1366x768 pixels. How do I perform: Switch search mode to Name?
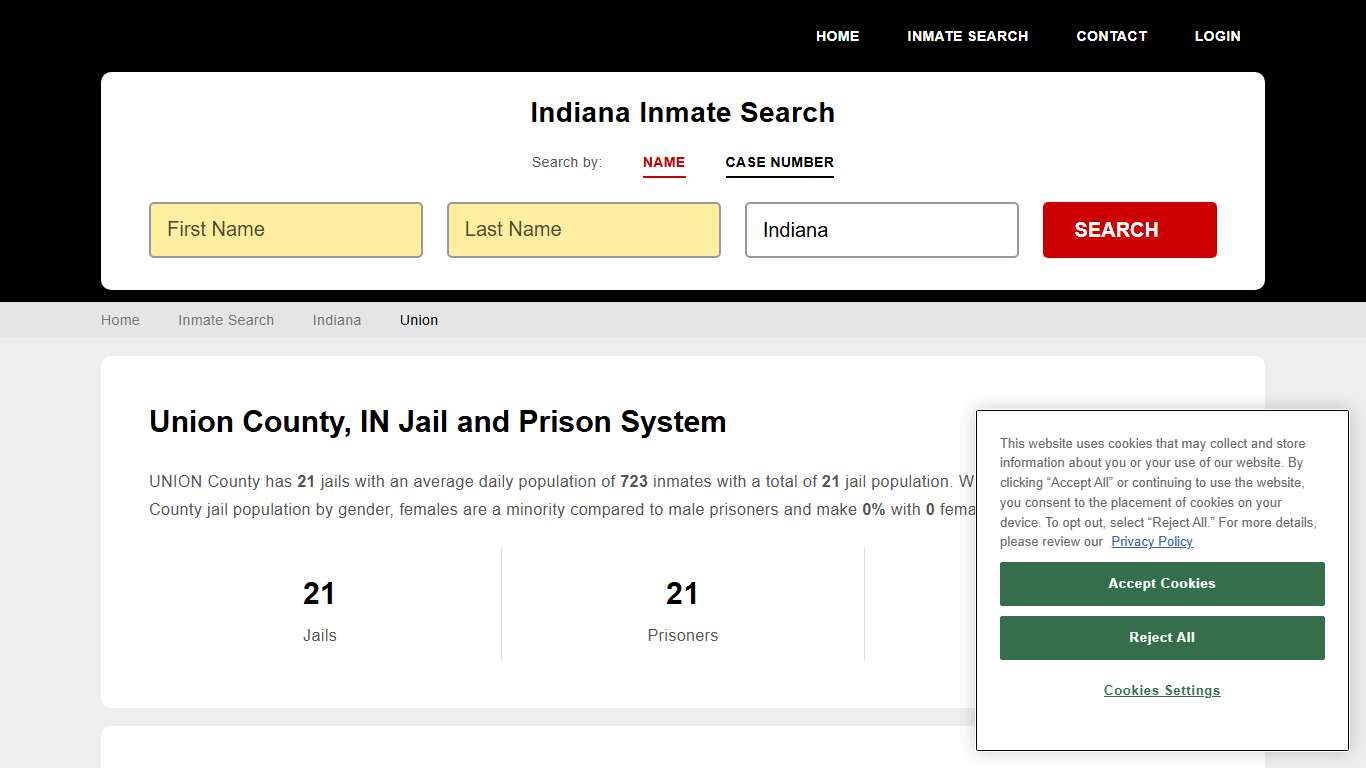pos(664,162)
